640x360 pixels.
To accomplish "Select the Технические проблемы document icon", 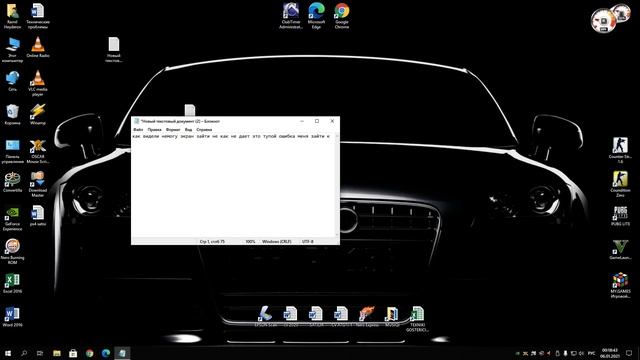I will click(x=38, y=16).
